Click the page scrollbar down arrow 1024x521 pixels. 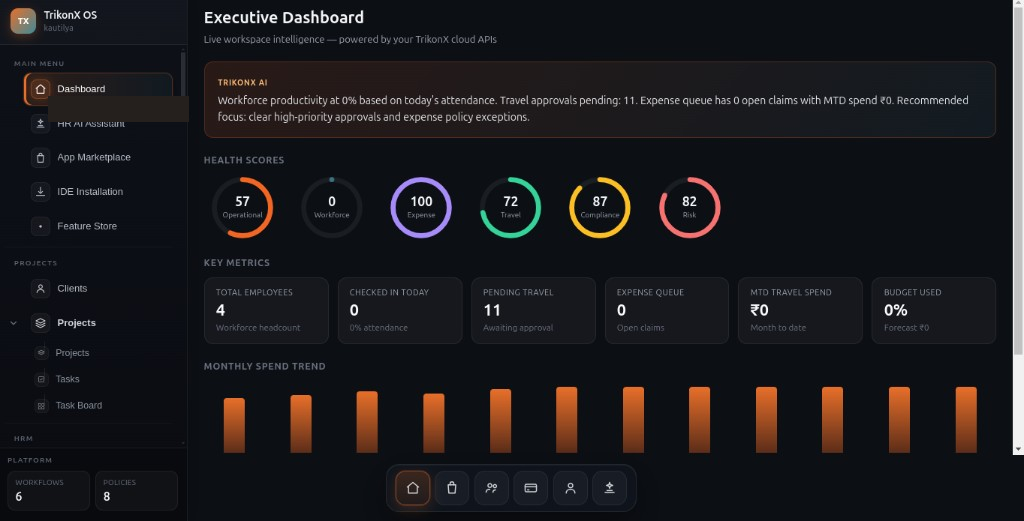click(x=1017, y=450)
